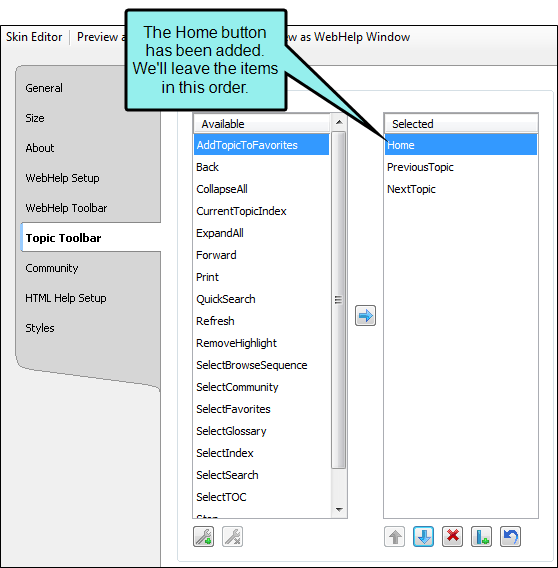Open the Styles tab
The image size is (558, 568).
pos(40,328)
